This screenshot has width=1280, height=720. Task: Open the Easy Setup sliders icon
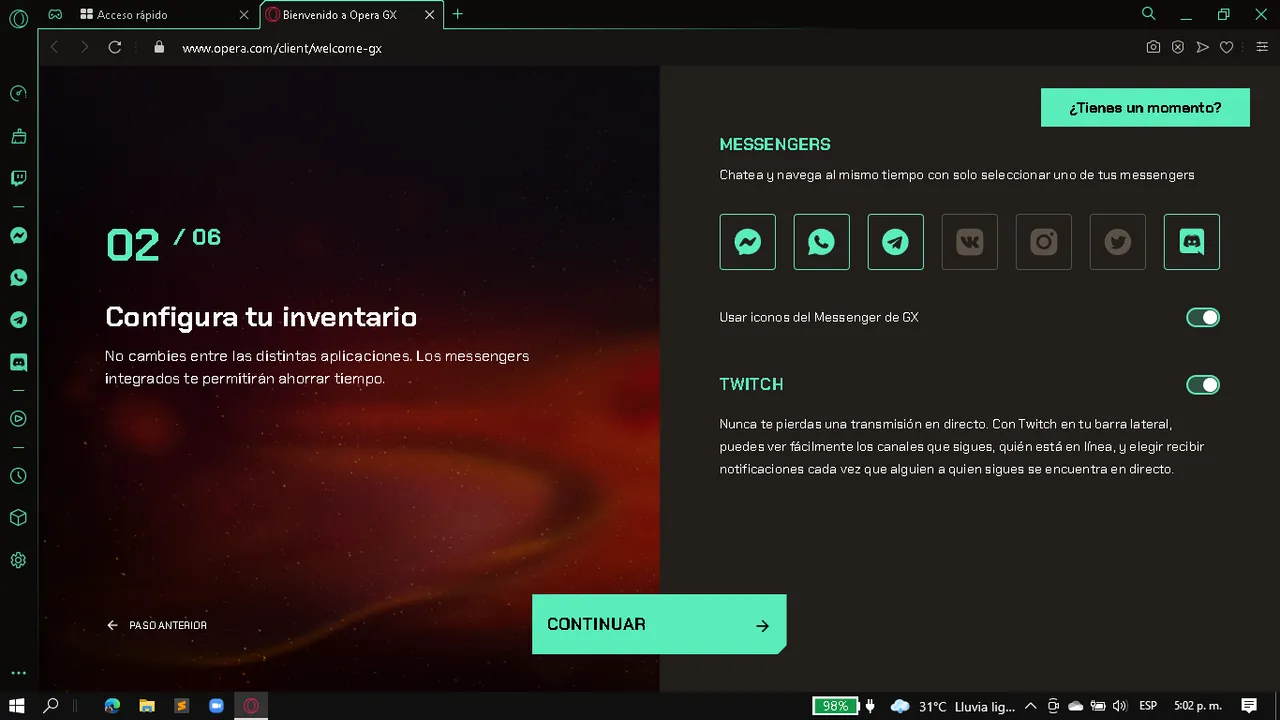1261,47
